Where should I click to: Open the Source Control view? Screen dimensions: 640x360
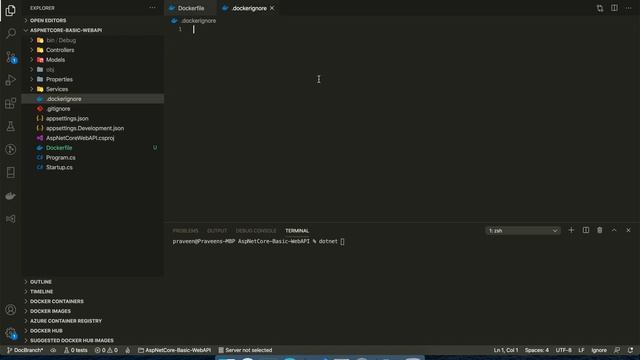click(x=11, y=57)
